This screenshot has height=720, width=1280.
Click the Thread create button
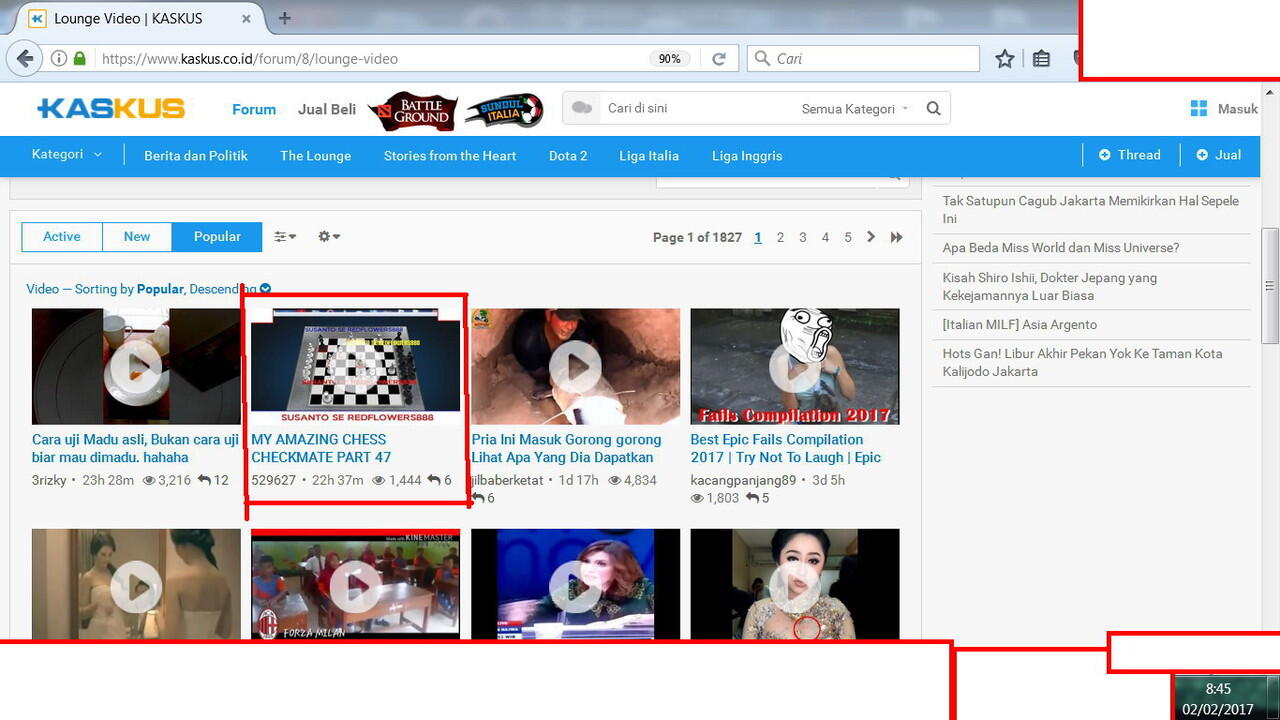(x=1130, y=155)
